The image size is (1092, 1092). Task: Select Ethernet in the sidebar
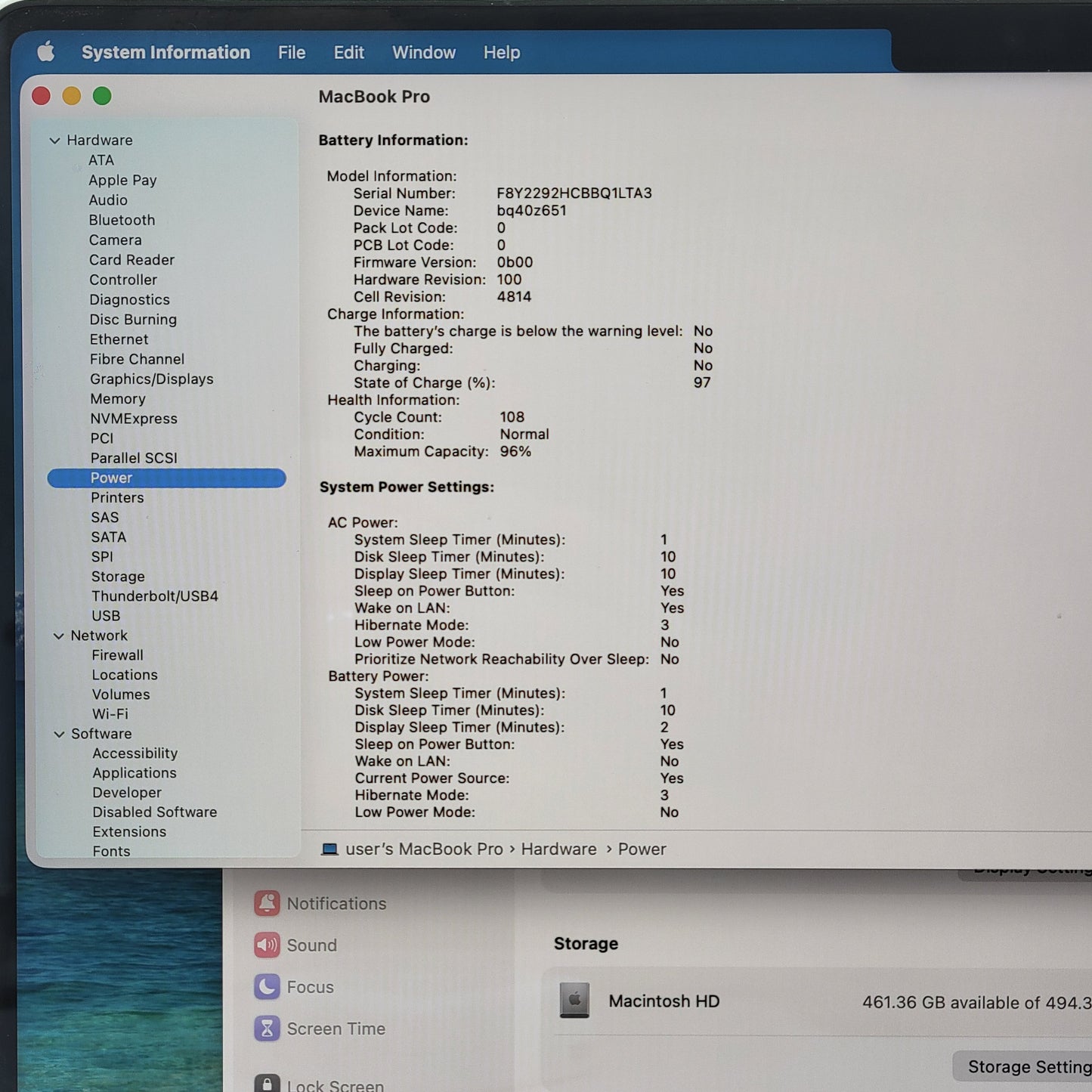[119, 339]
